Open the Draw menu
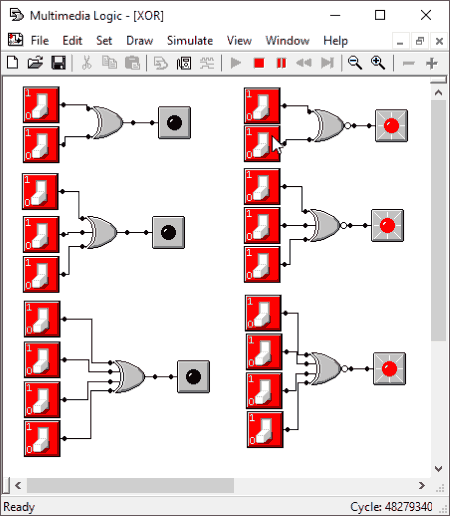450x516 pixels. point(140,41)
